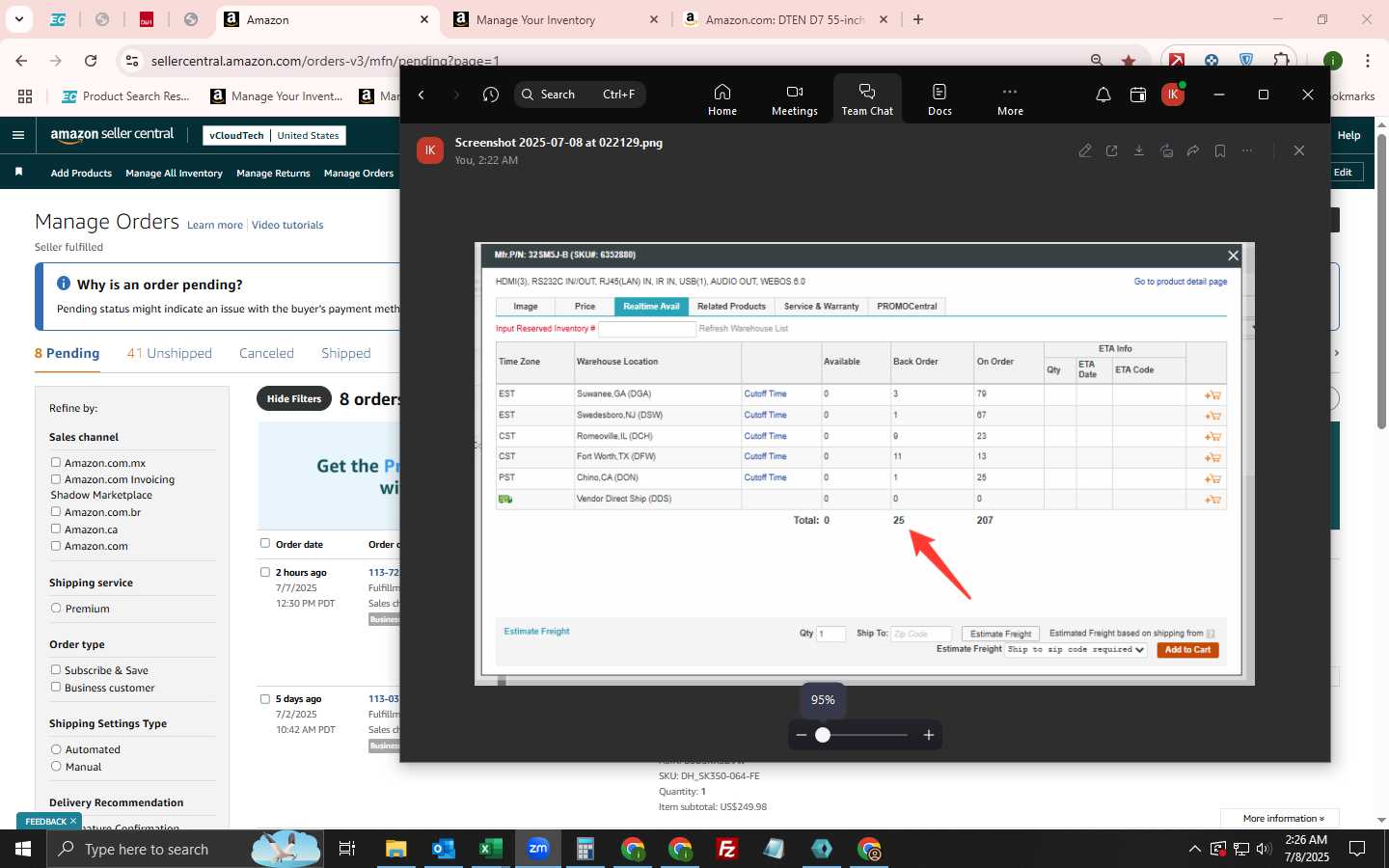Click Chrome back arrow

[x=21, y=61]
